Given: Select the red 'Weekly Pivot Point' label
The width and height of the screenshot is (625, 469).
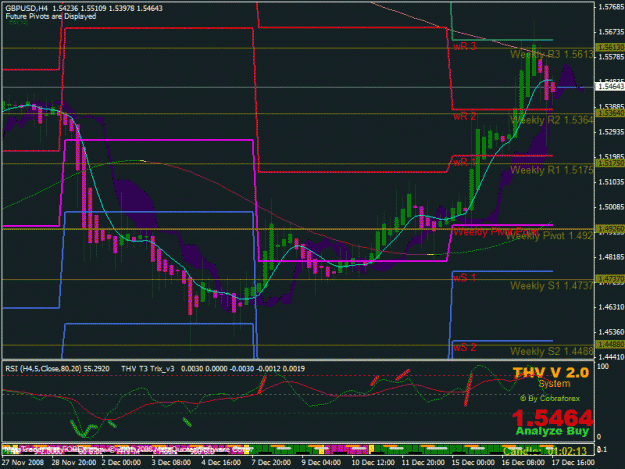Looking at the screenshot, I should coord(496,232).
